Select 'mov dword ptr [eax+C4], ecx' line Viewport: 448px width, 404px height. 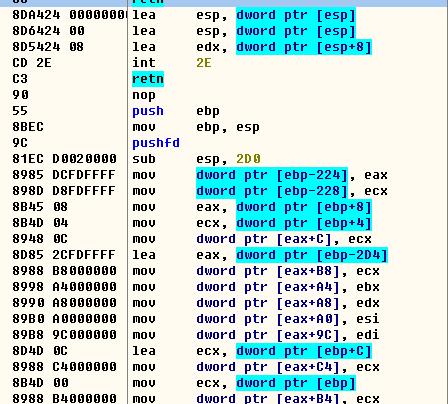click(224, 367)
